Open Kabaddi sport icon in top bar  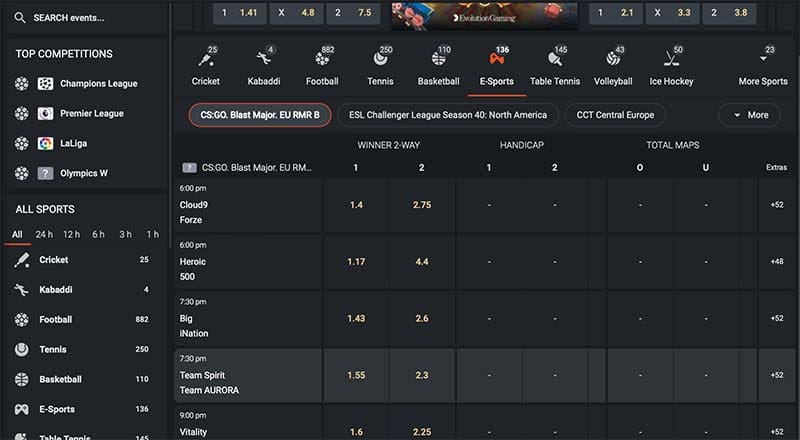click(x=264, y=59)
